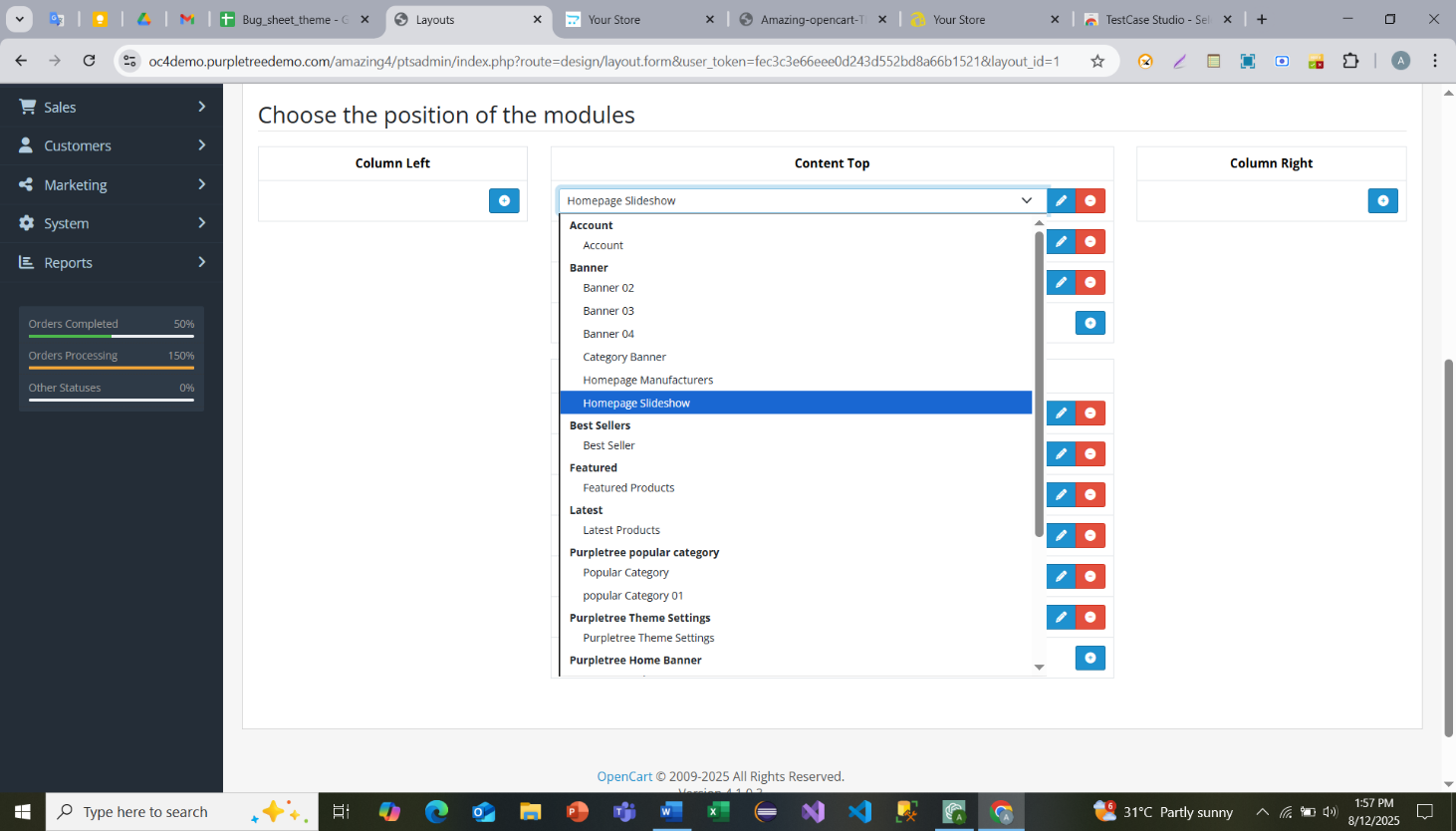Expand the Marketing menu chevron
Image resolution: width=1456 pixels, height=831 pixels.
(x=202, y=184)
